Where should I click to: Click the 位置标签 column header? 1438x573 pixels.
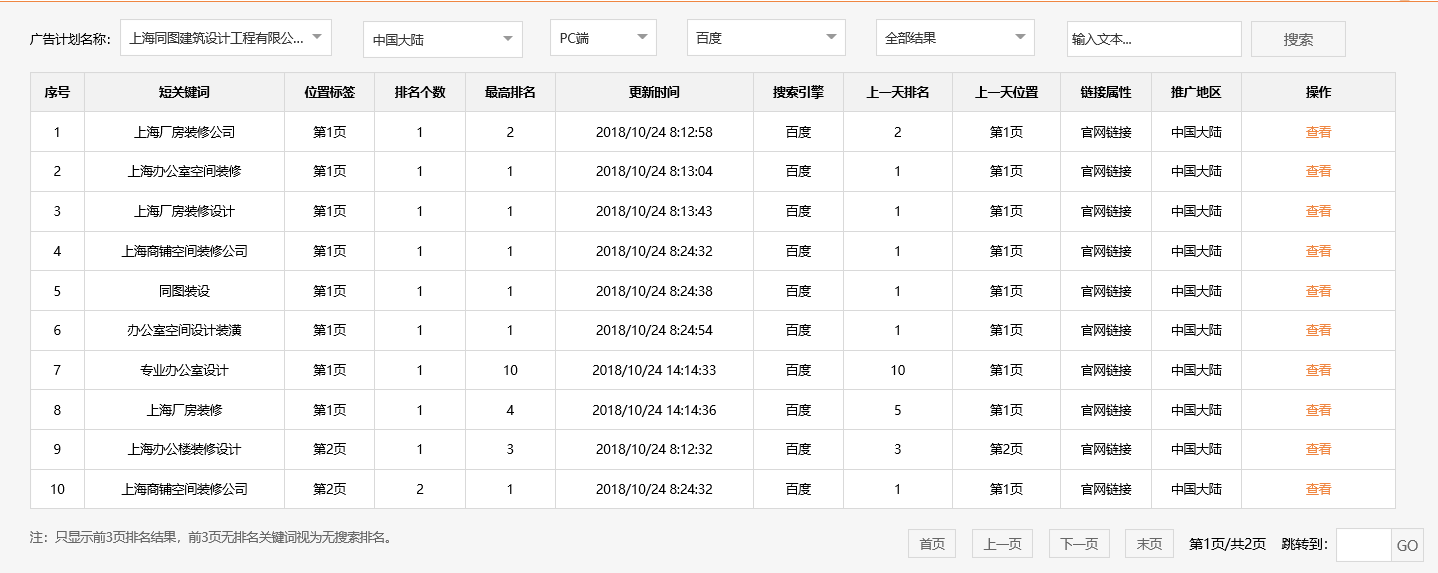click(329, 92)
